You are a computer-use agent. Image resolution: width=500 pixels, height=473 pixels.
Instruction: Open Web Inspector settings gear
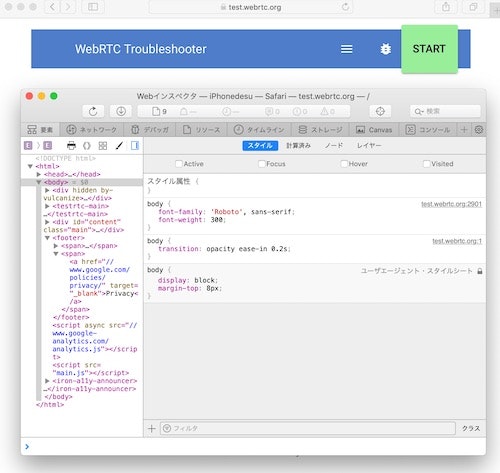[479, 130]
